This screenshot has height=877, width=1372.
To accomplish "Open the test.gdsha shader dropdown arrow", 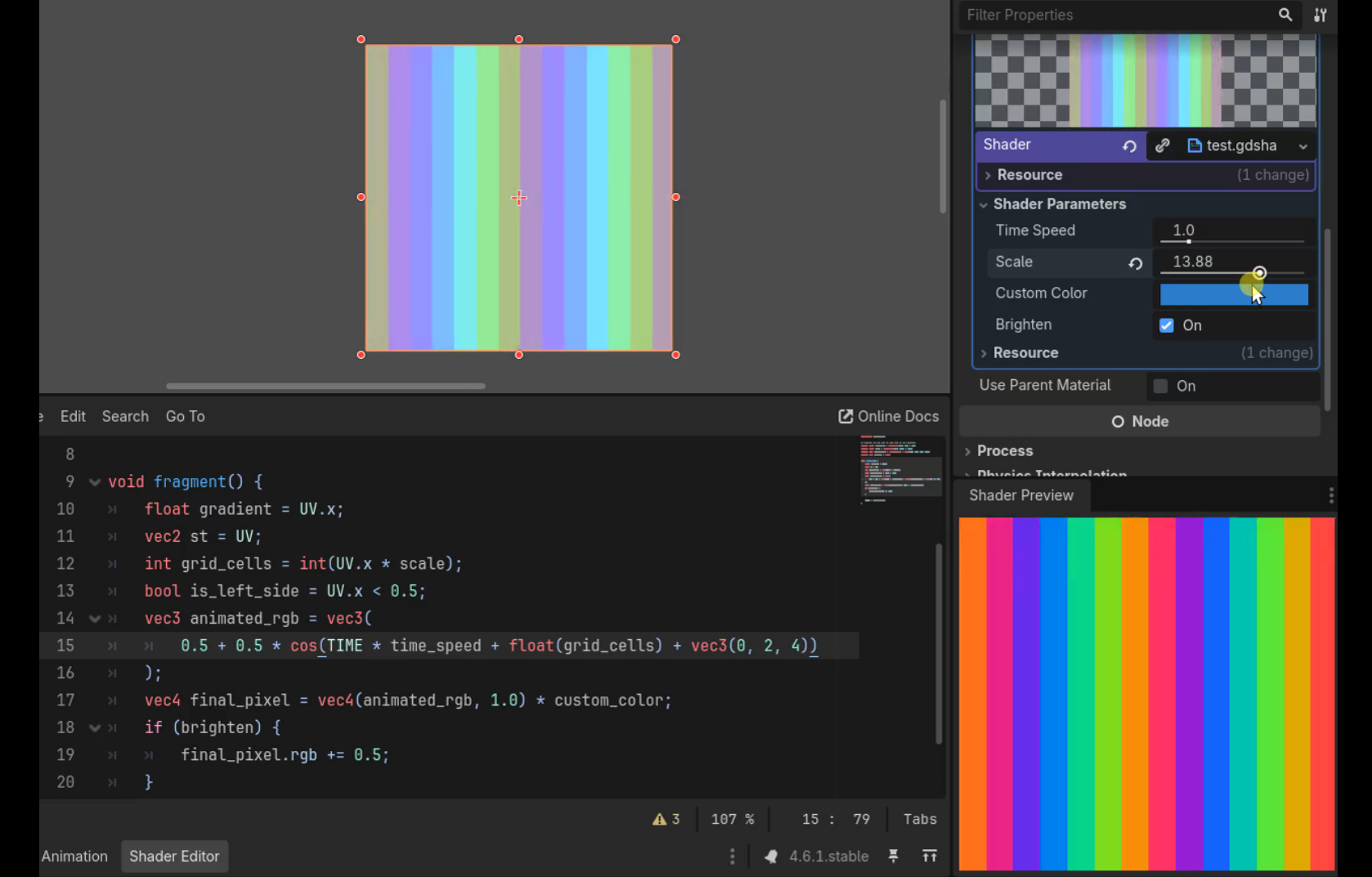I will pos(1303,146).
